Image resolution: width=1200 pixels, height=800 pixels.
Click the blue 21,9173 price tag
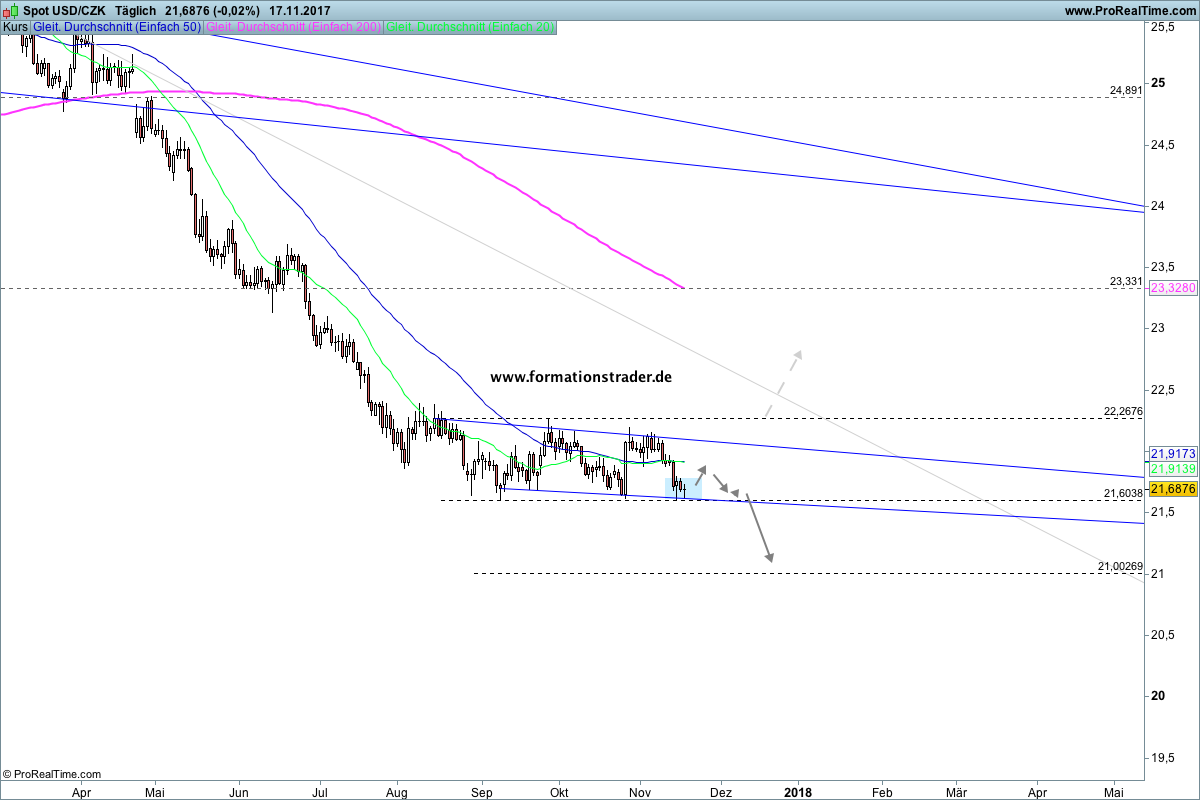coord(1172,453)
